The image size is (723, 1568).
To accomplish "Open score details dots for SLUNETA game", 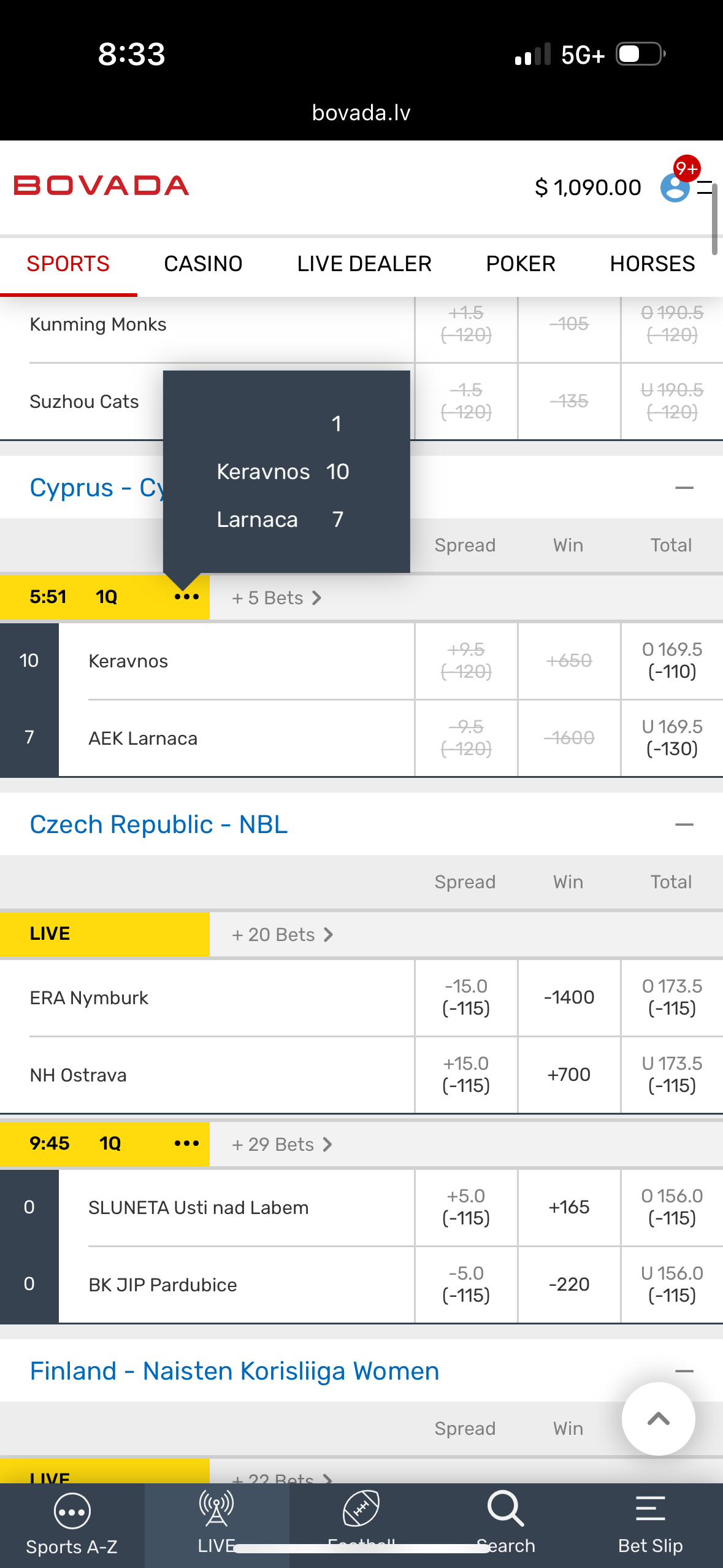I will pos(186,1143).
